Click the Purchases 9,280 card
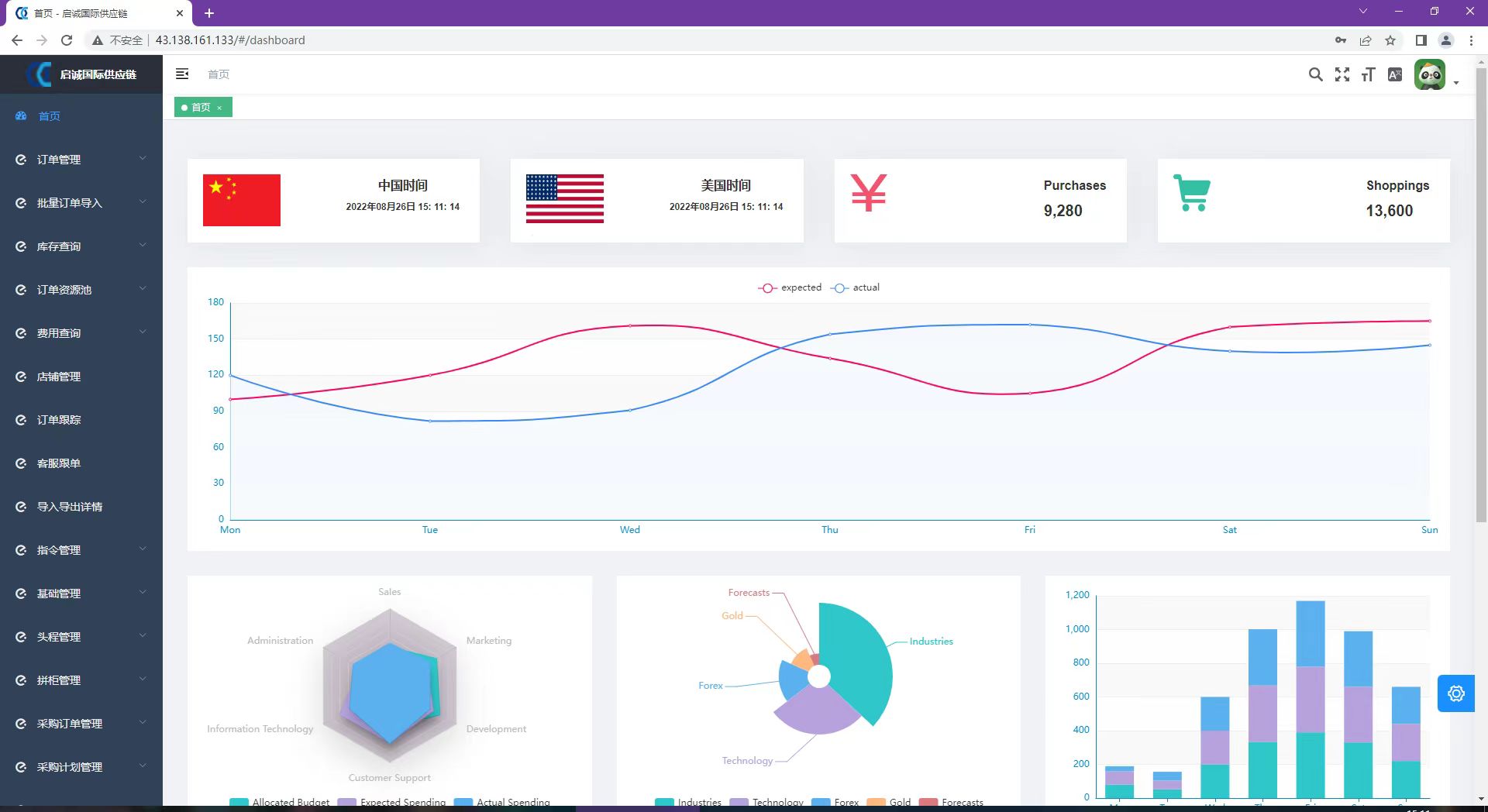This screenshot has width=1488, height=812. point(980,201)
